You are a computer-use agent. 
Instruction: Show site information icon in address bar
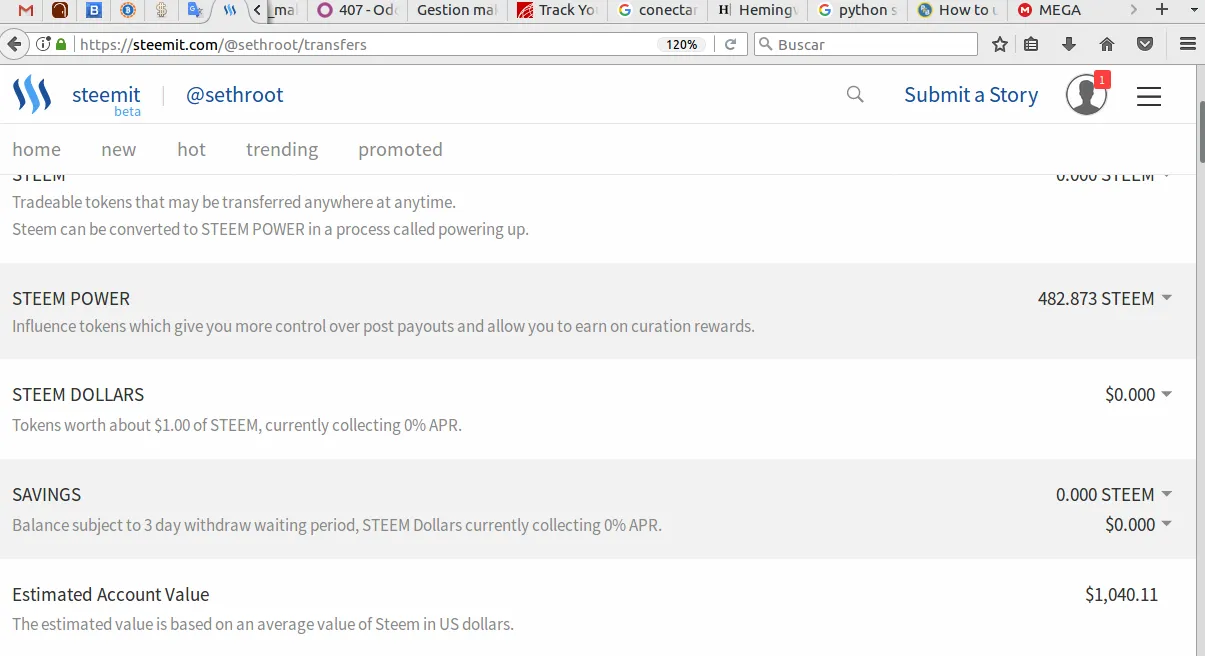tap(43, 44)
